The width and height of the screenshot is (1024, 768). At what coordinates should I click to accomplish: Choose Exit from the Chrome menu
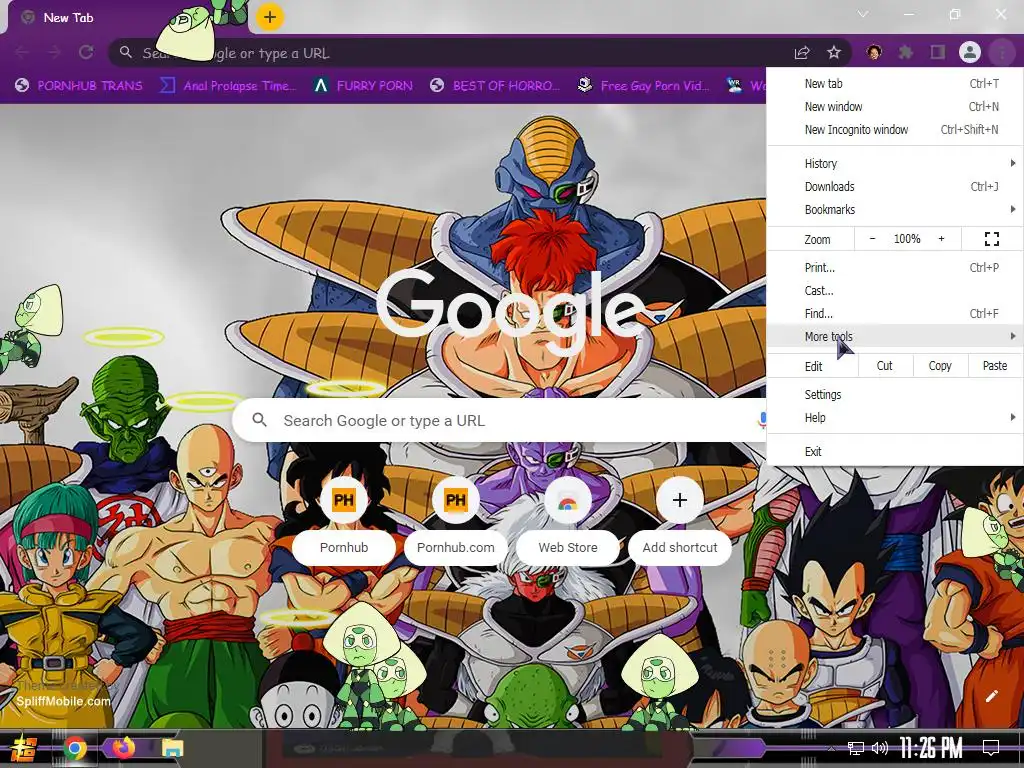tap(895, 451)
